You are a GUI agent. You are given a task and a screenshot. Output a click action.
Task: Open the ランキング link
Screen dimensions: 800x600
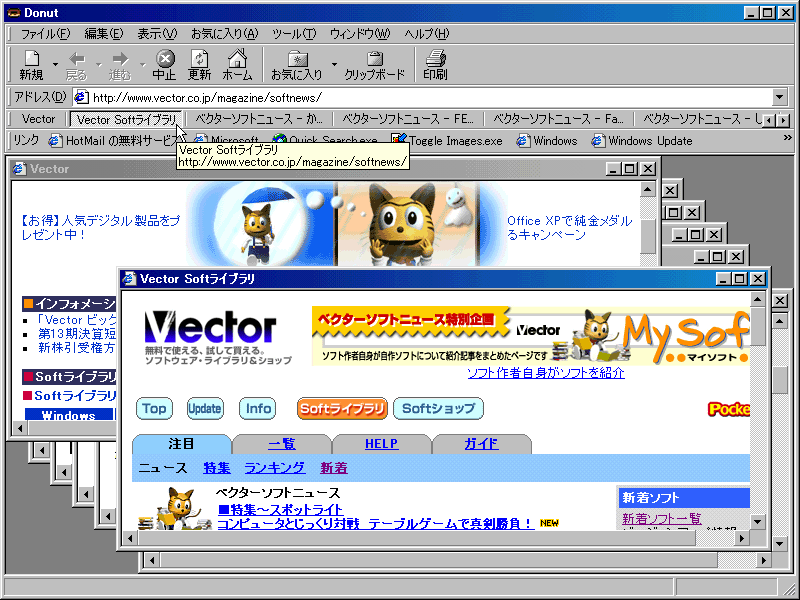coord(274,468)
